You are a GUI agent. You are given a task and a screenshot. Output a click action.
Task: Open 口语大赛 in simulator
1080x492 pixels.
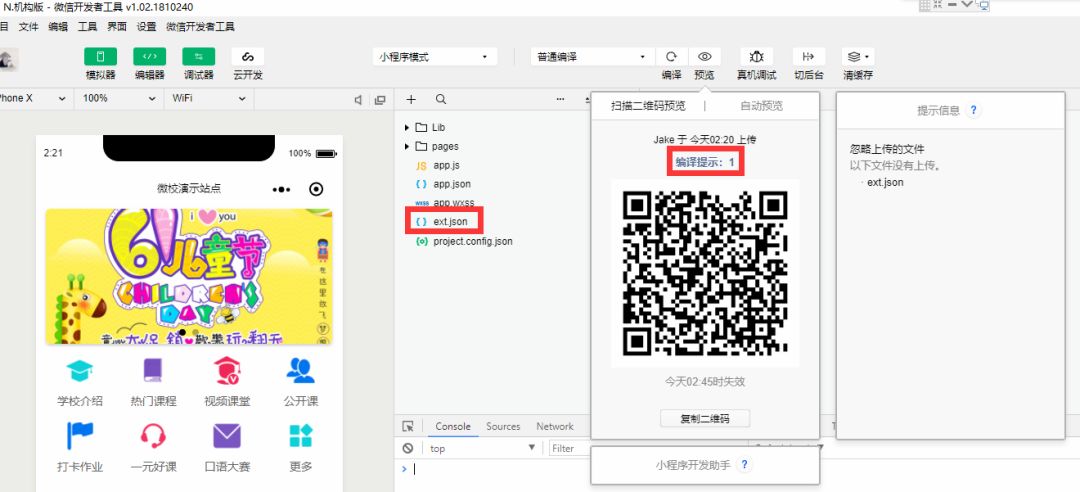click(227, 448)
